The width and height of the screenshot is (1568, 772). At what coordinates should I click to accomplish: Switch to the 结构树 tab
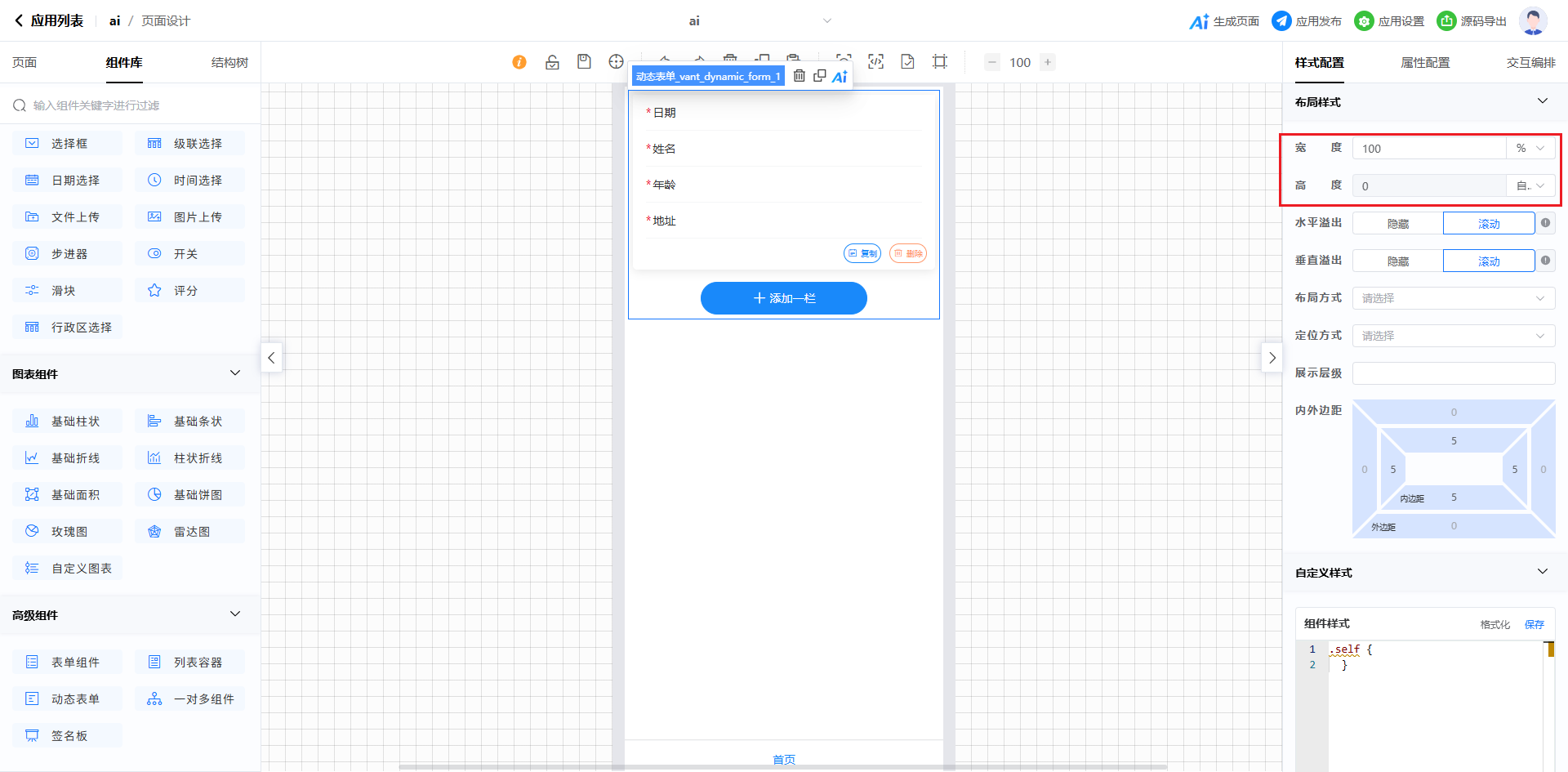point(229,63)
